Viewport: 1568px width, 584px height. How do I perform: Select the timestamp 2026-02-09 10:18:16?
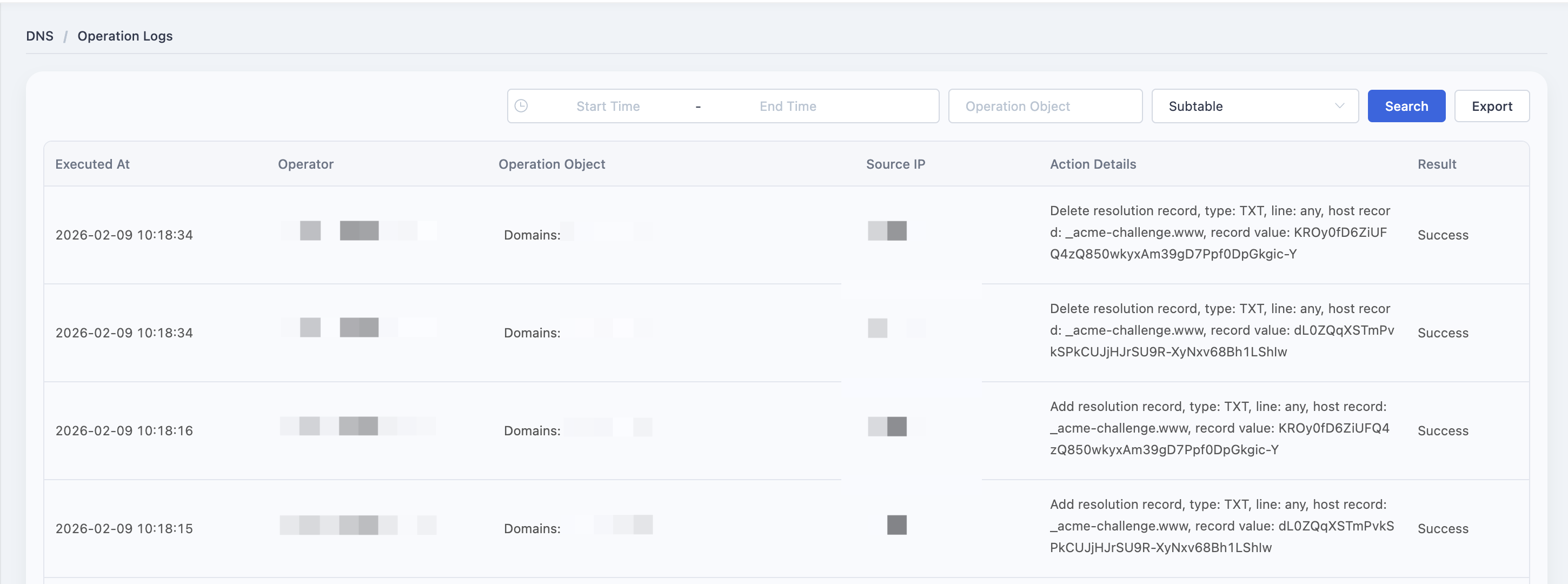124,430
